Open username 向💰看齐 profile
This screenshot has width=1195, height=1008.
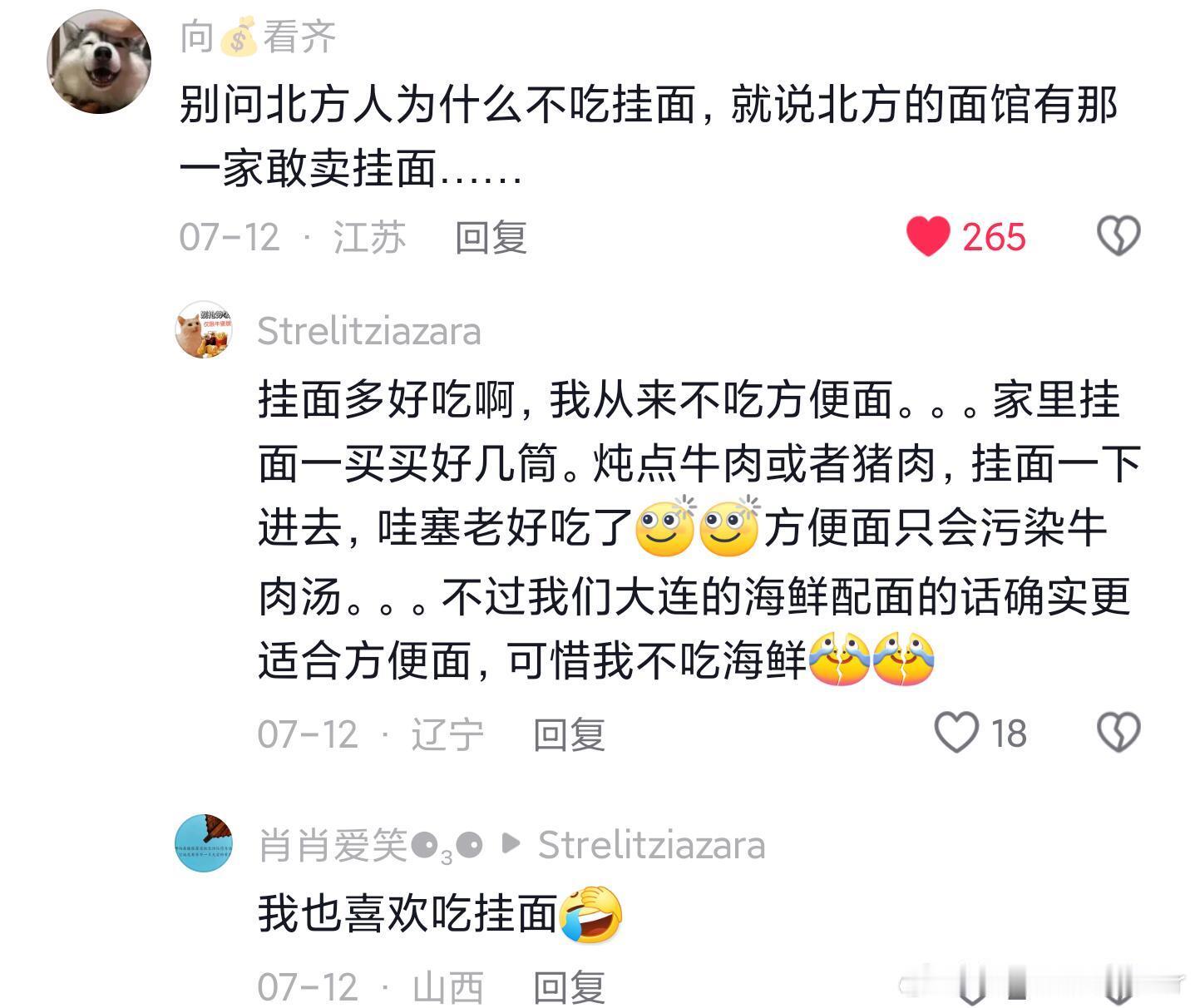(x=259, y=37)
